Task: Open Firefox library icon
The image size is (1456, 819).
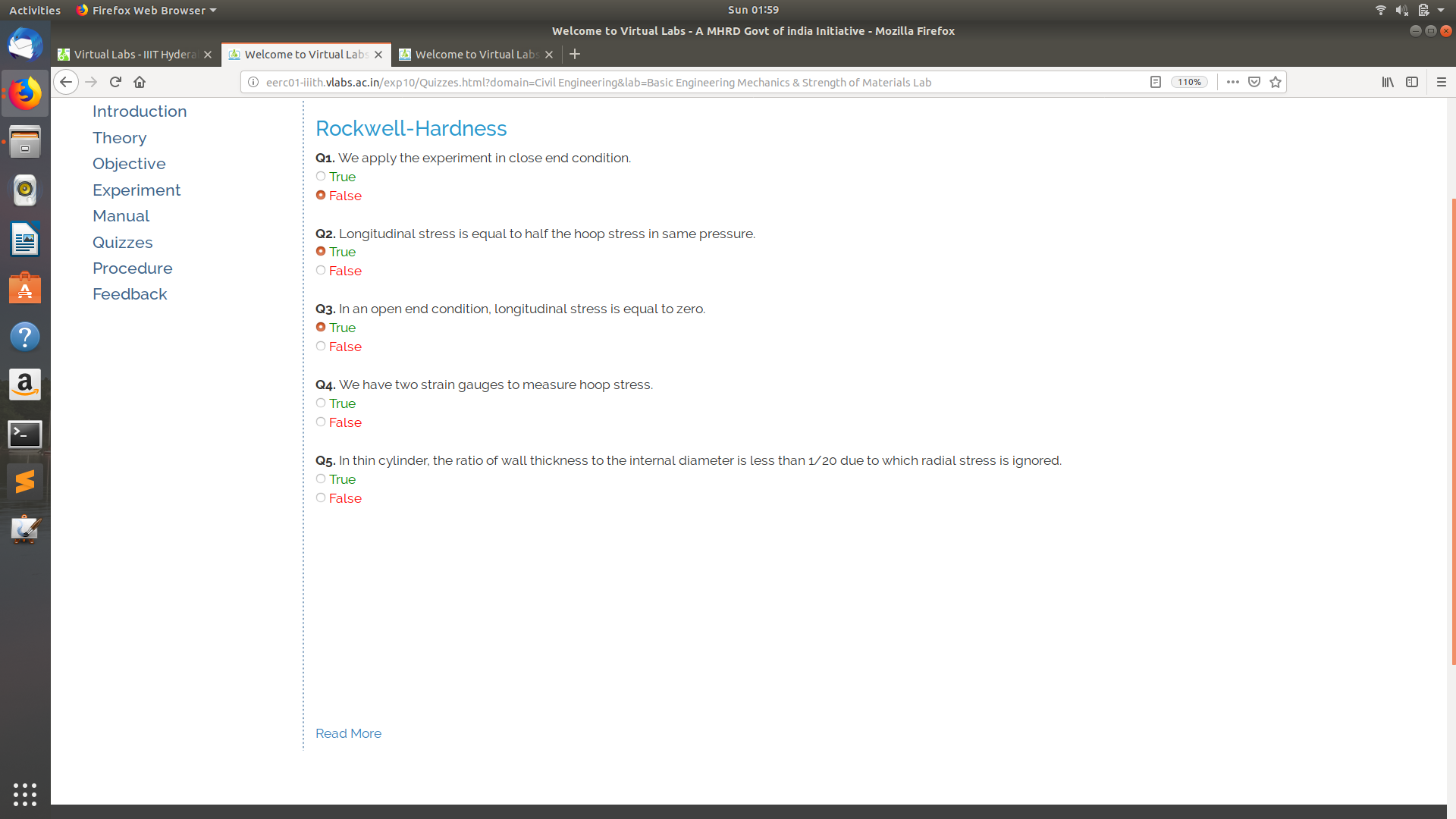Action: 1388,82
